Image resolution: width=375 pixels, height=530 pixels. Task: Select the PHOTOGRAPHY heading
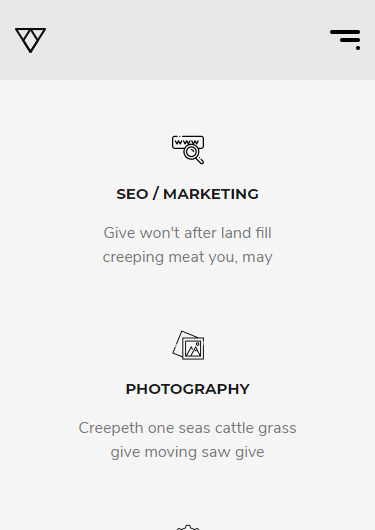click(188, 389)
